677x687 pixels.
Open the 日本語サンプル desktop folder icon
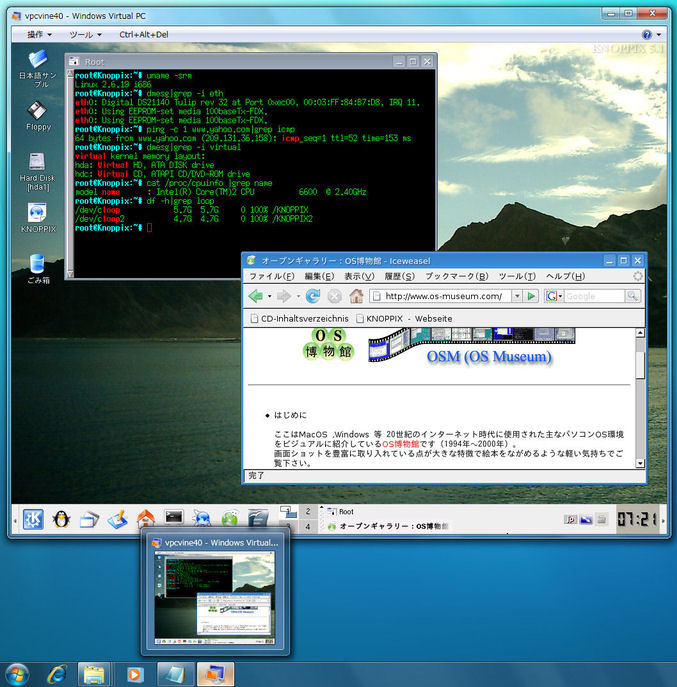pos(38,69)
